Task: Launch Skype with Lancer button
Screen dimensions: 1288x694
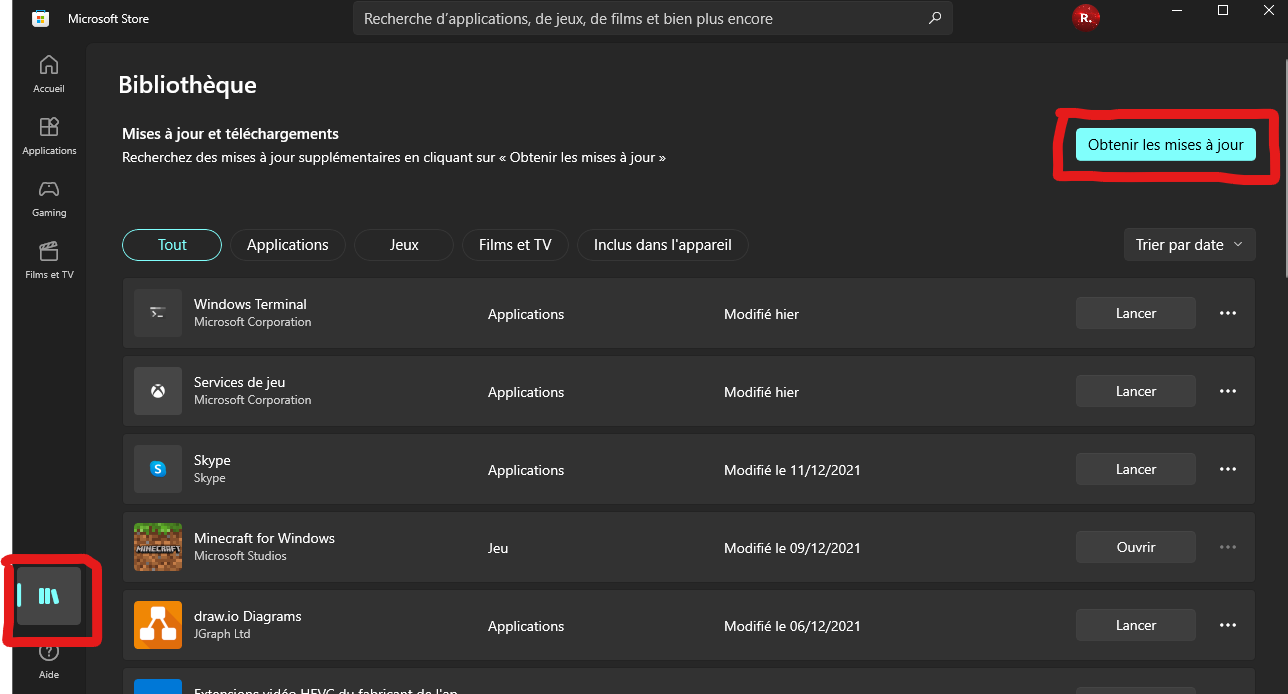Action: (1136, 469)
